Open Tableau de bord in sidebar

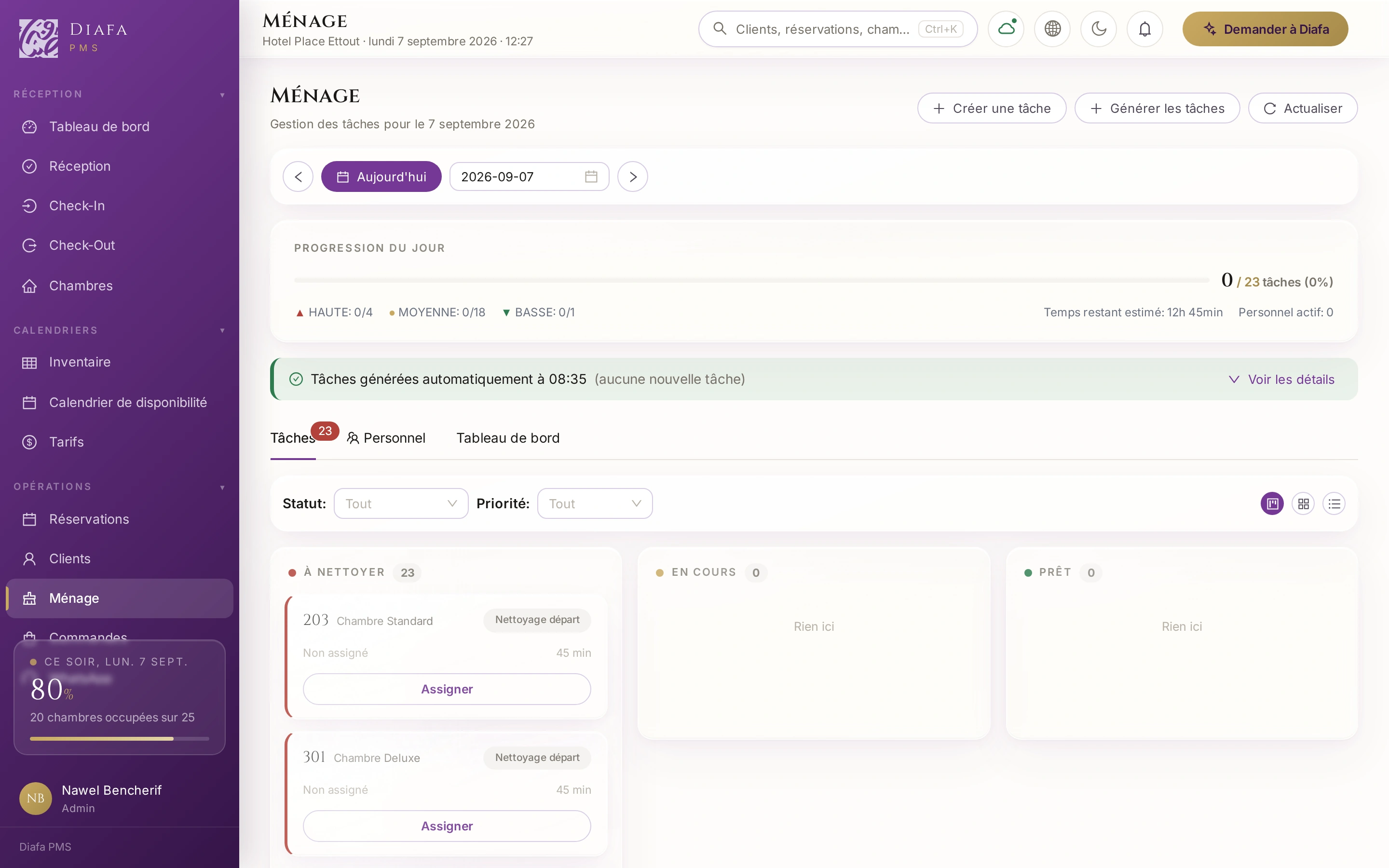point(120,126)
